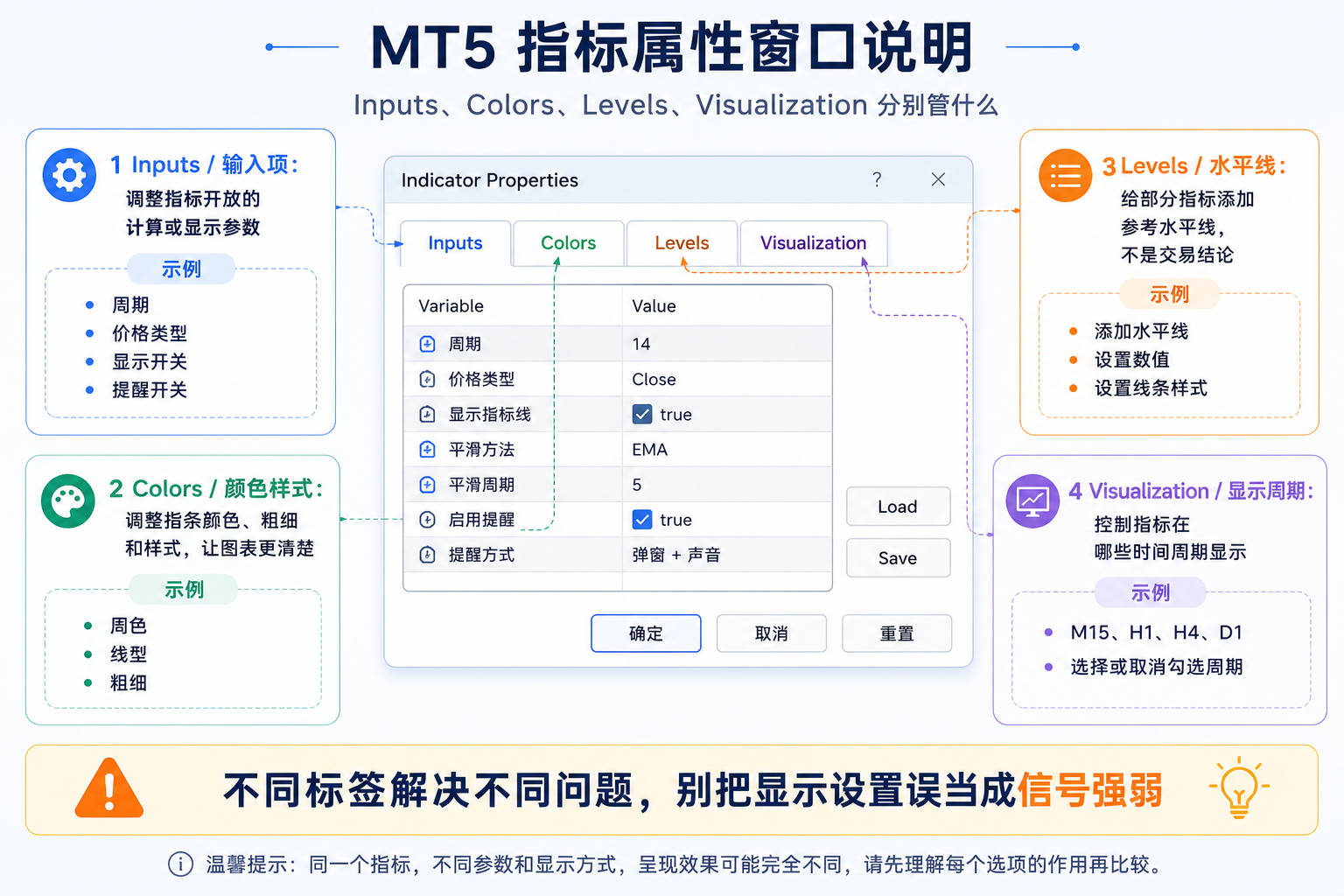Click the MT5 指标属性窗口说明 title
Viewport: 1344px width, 896px height.
pos(672,47)
